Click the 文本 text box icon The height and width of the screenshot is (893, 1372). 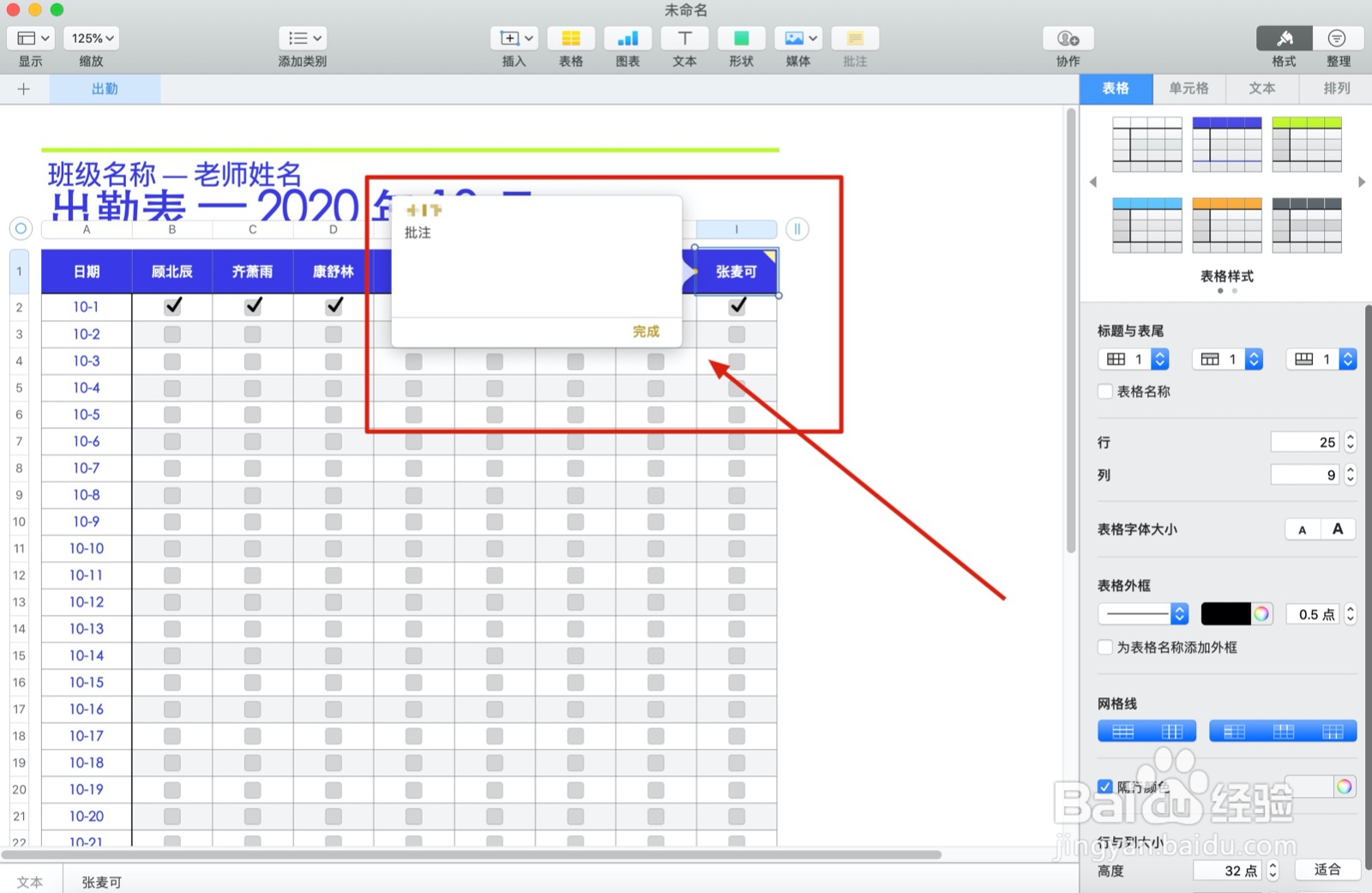pyautogui.click(x=684, y=38)
